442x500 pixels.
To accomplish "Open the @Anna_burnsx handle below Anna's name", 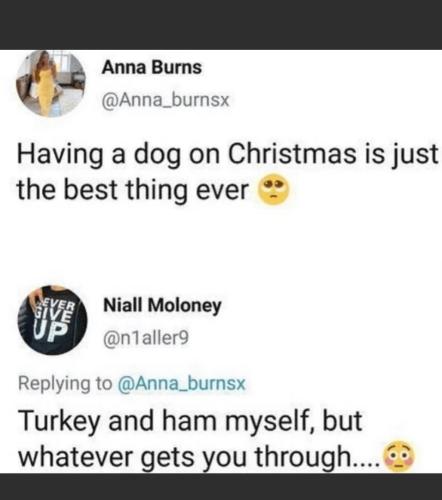I will click(166, 99).
